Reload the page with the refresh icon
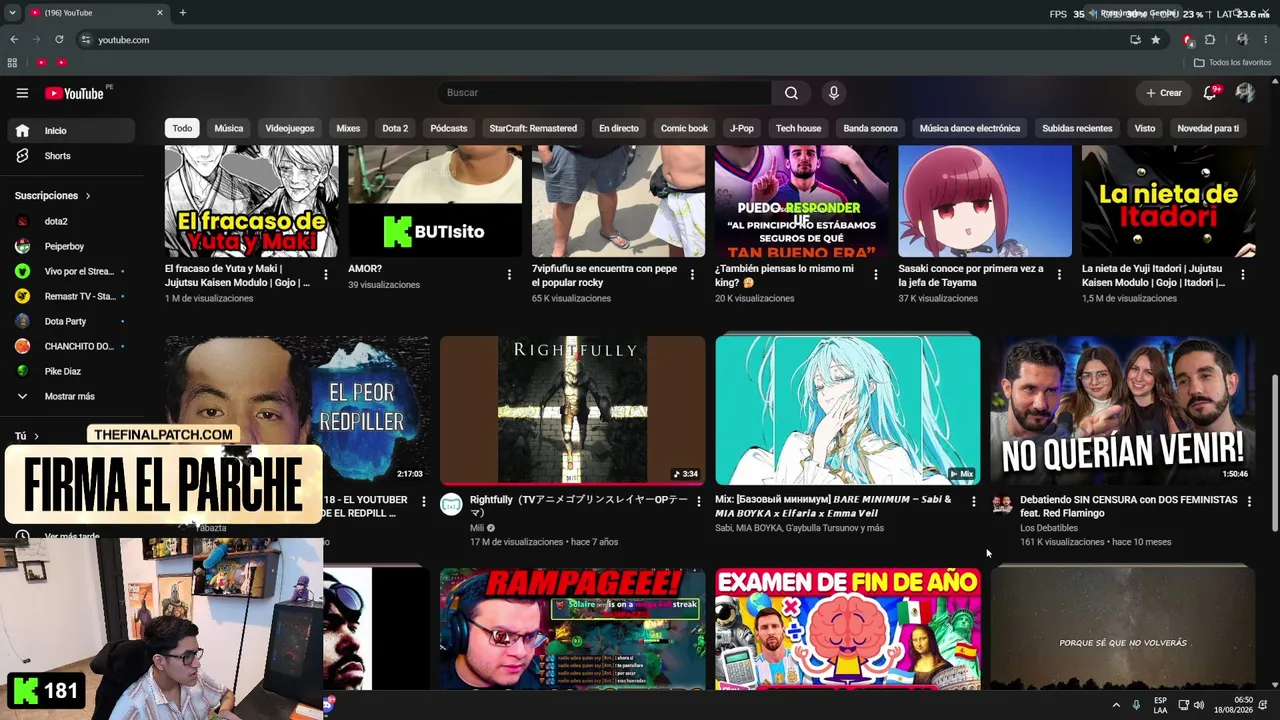This screenshot has width=1280, height=720. click(x=59, y=40)
